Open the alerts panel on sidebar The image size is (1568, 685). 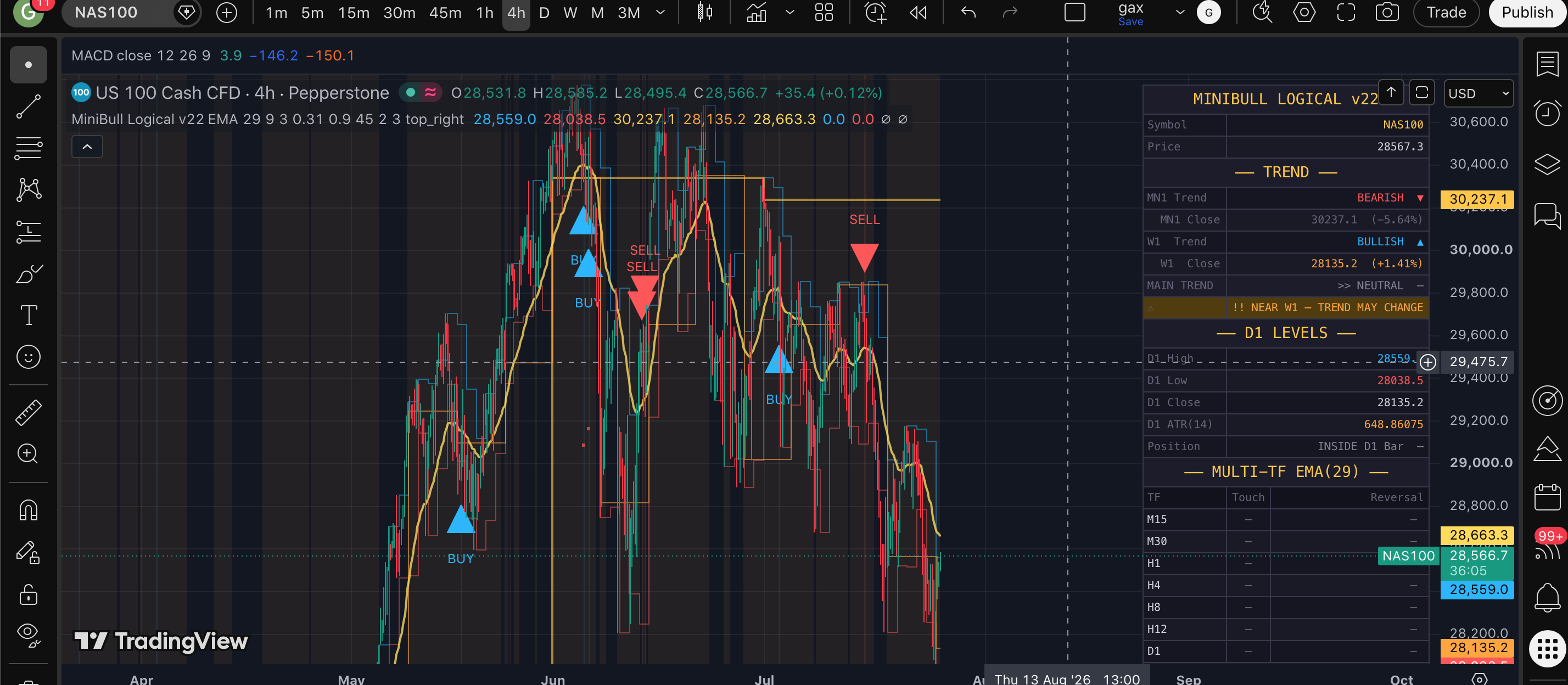pos(1547,113)
